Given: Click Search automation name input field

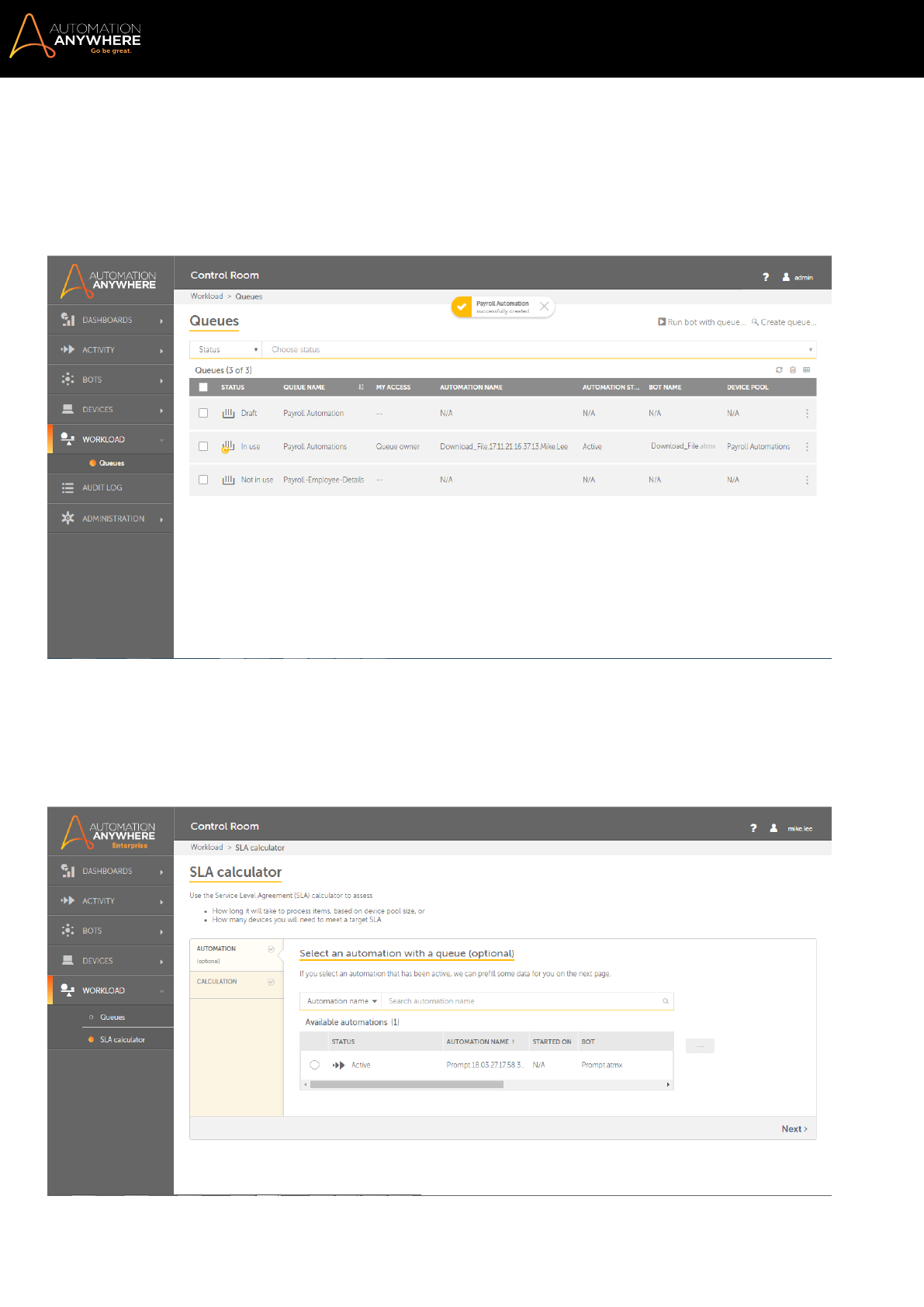Looking at the screenshot, I should click(528, 1001).
